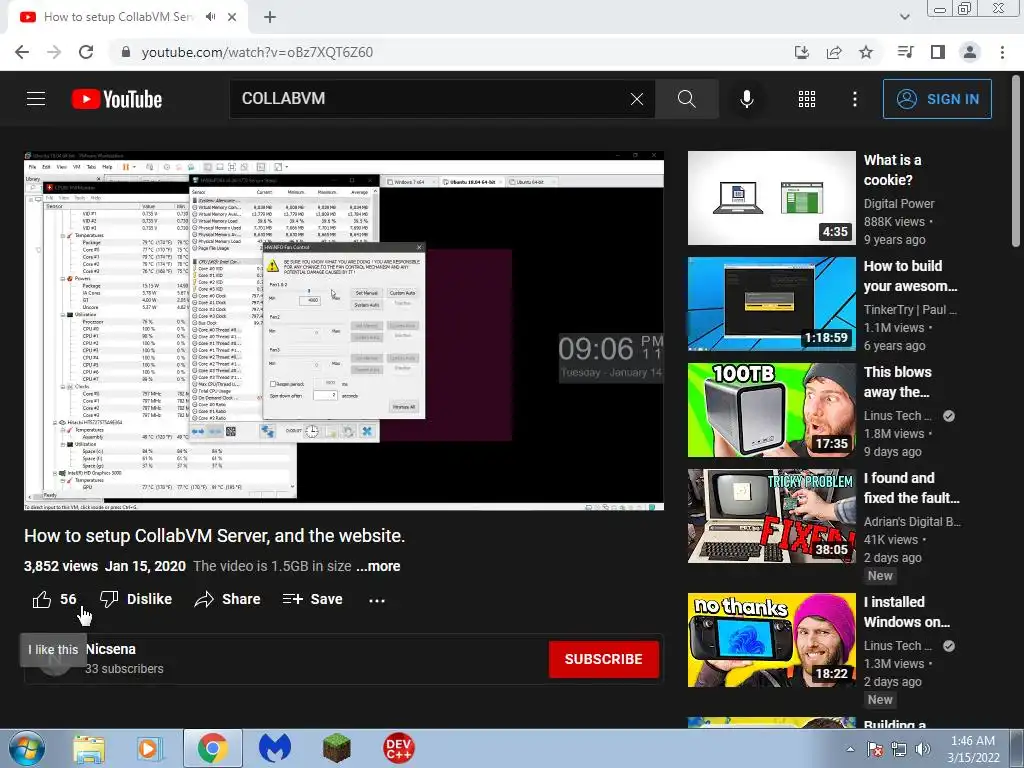
Task: Click the install app icon in address bar
Action: tap(801, 52)
